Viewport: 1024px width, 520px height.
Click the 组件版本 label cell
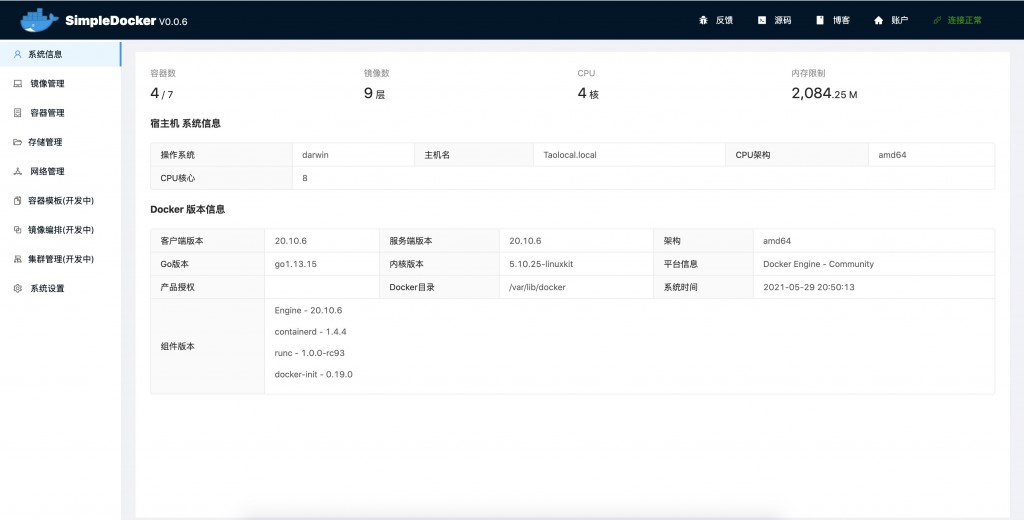click(x=208, y=346)
